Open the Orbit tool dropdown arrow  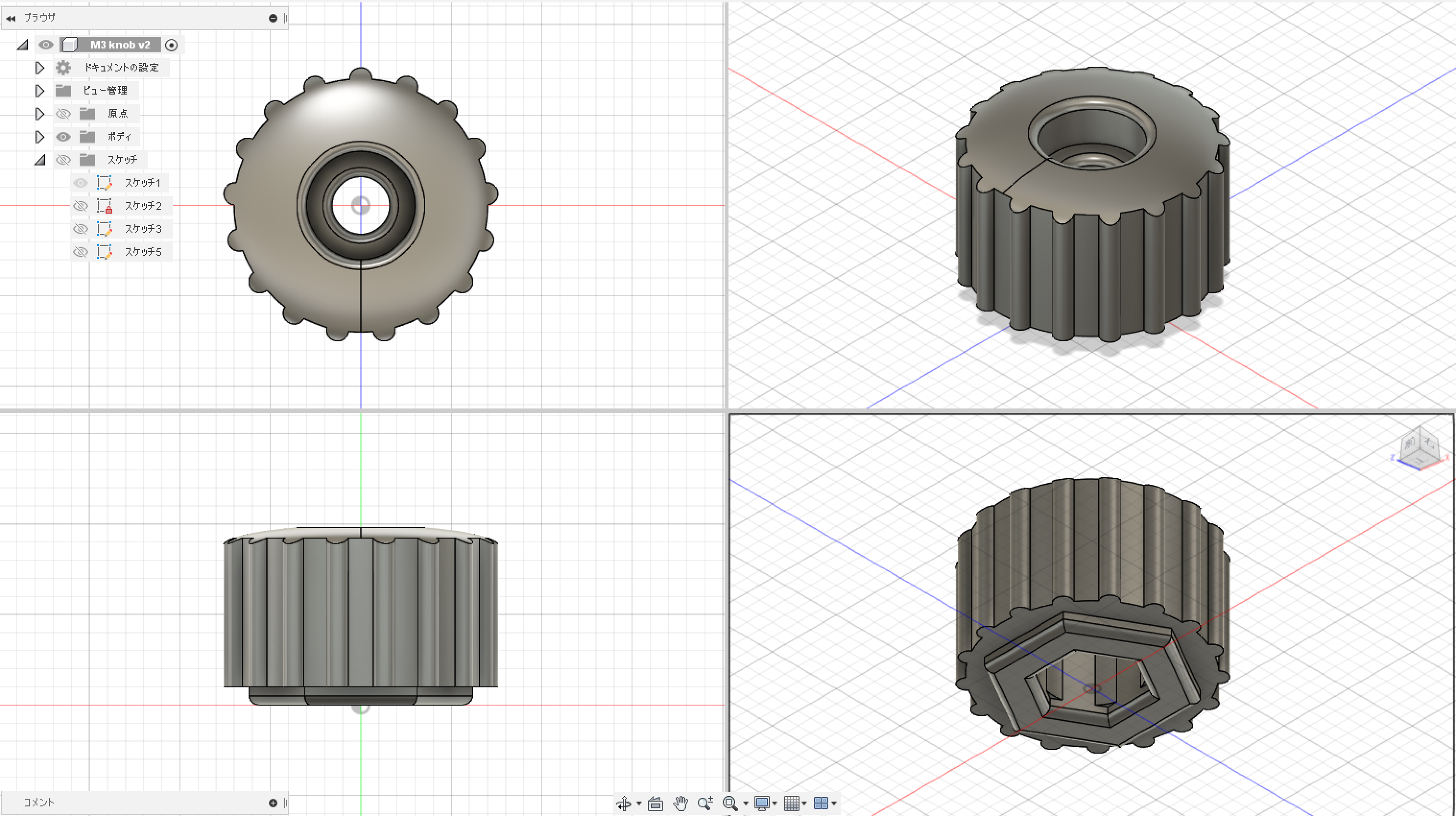(639, 803)
